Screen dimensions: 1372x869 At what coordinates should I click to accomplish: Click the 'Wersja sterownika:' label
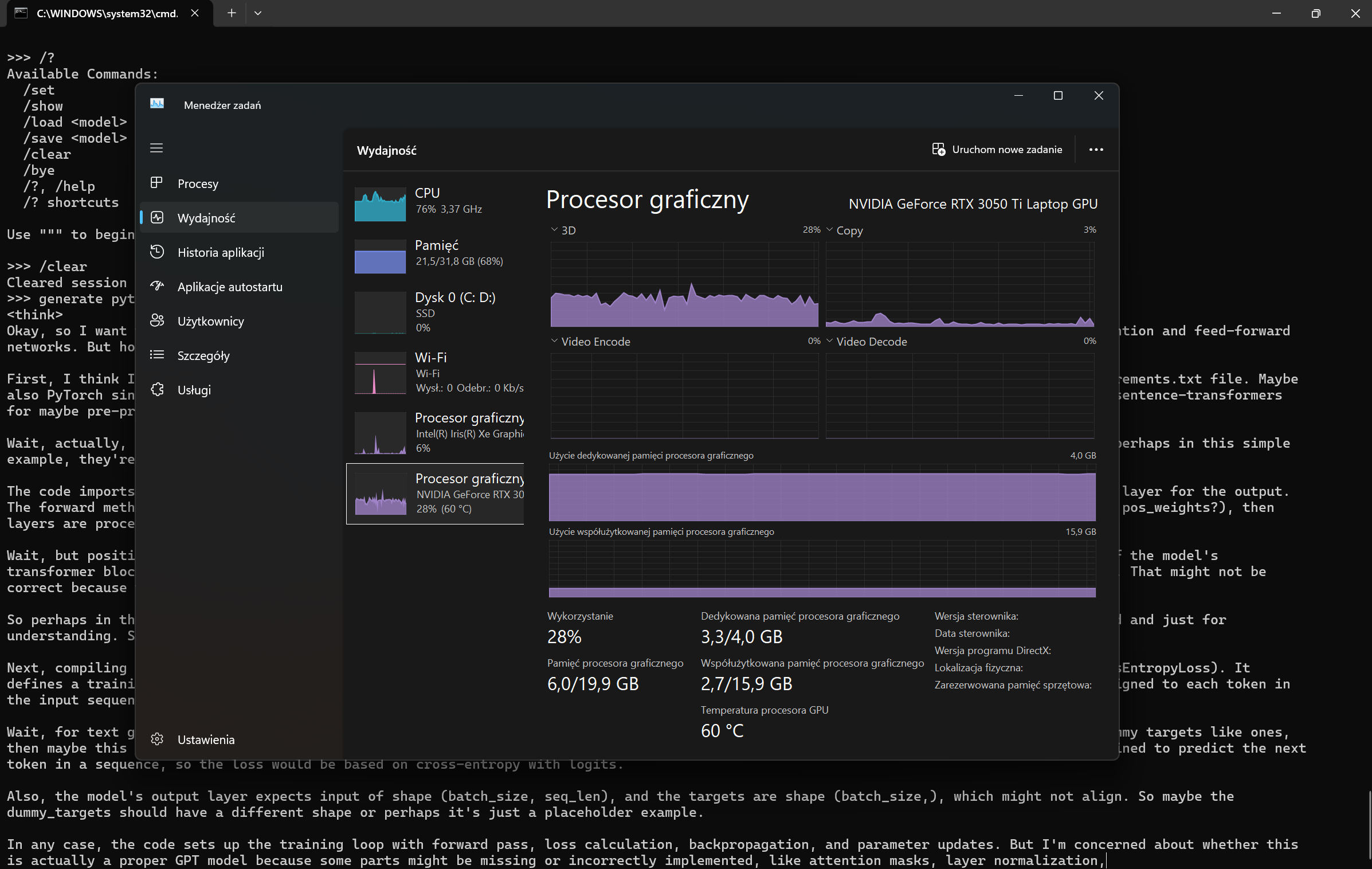[976, 616]
